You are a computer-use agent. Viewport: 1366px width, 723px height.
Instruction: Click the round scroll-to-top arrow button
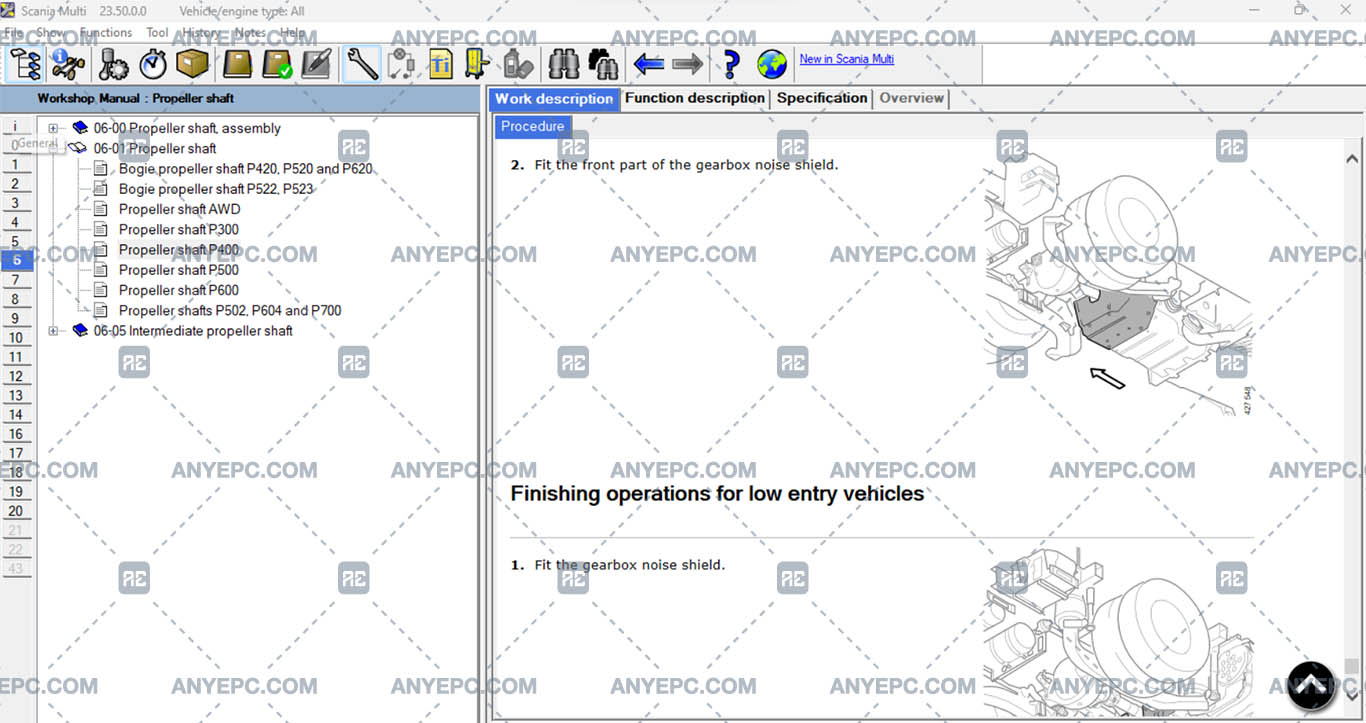1311,685
